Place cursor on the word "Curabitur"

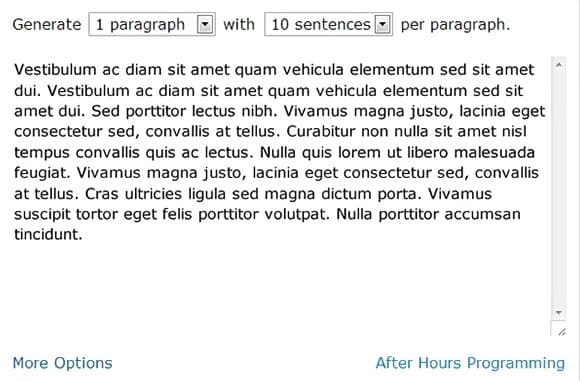321,131
